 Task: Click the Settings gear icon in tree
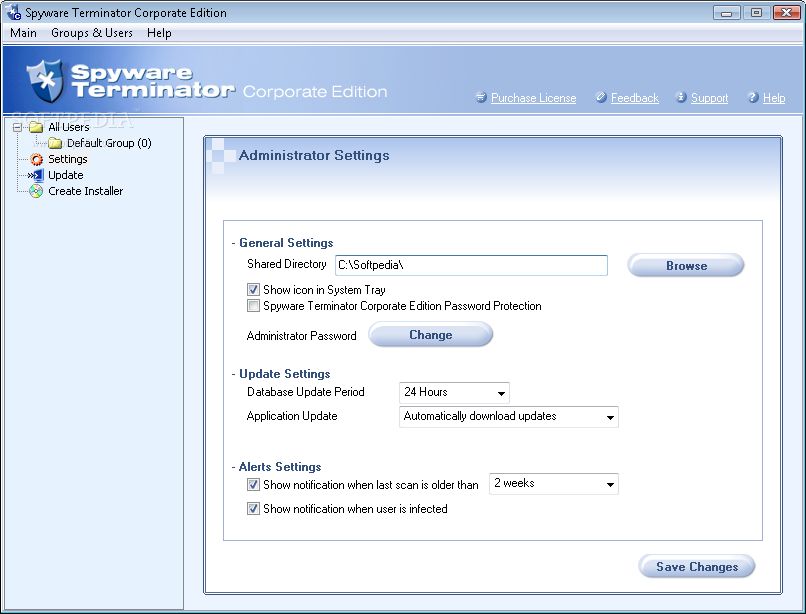pyautogui.click(x=36, y=159)
